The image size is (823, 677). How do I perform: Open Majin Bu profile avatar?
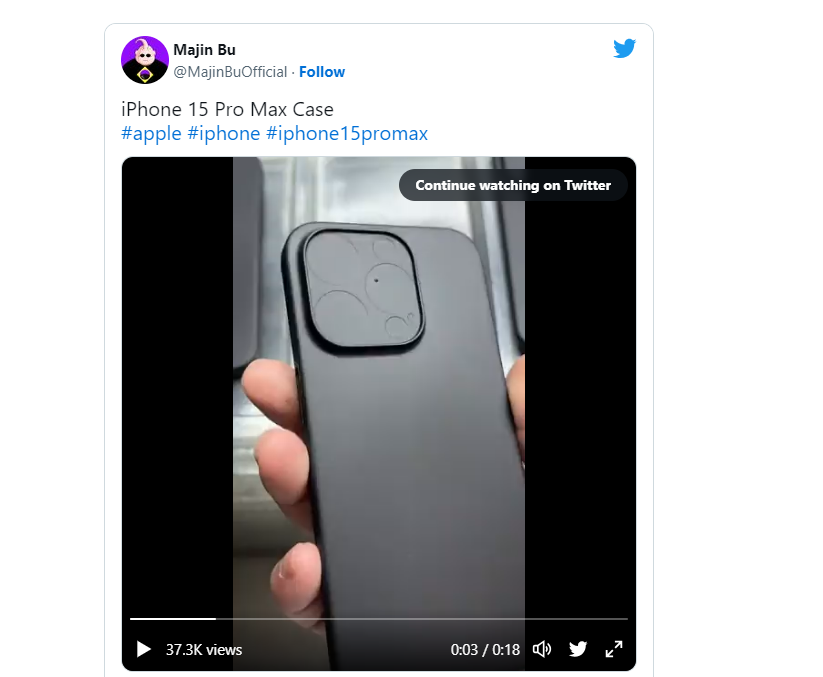tap(145, 60)
